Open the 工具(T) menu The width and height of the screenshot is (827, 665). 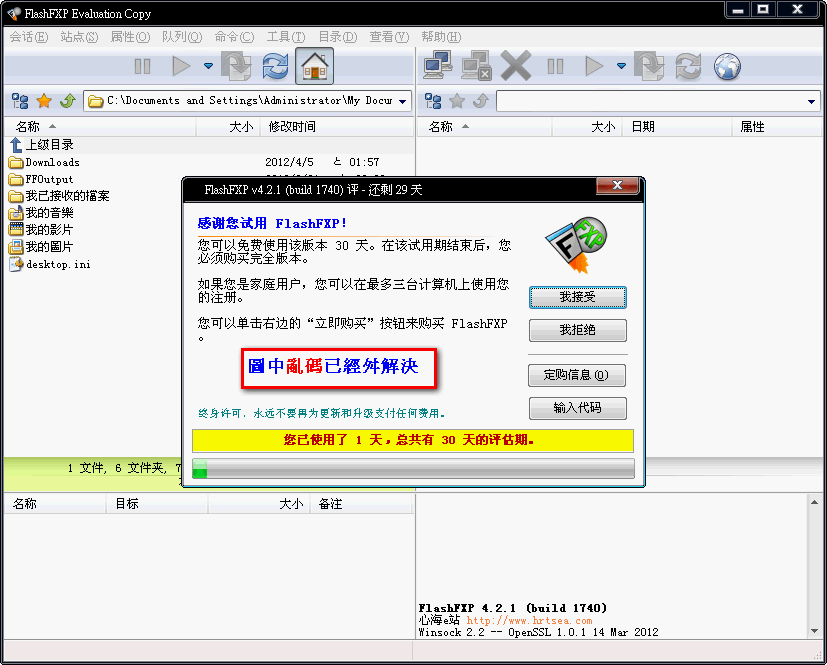(285, 36)
